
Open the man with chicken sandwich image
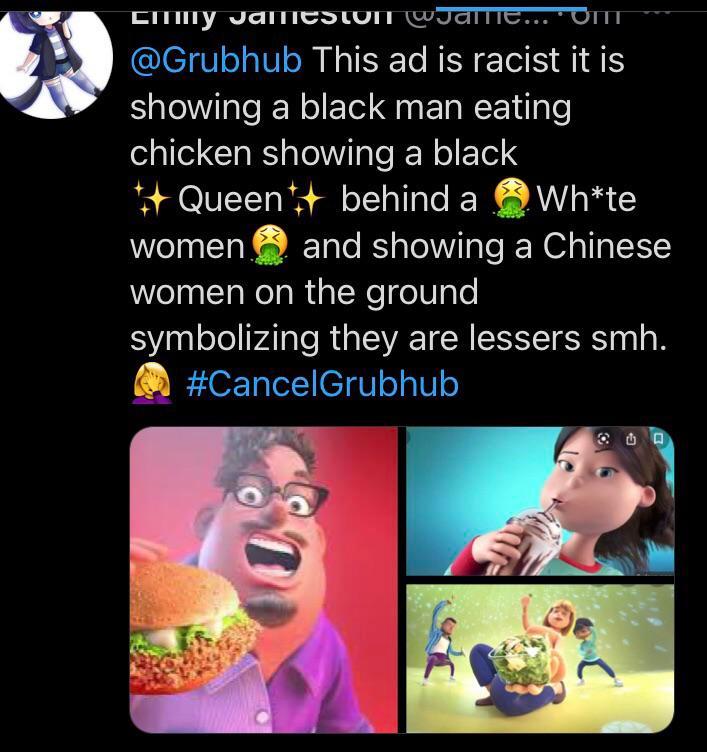point(263,579)
